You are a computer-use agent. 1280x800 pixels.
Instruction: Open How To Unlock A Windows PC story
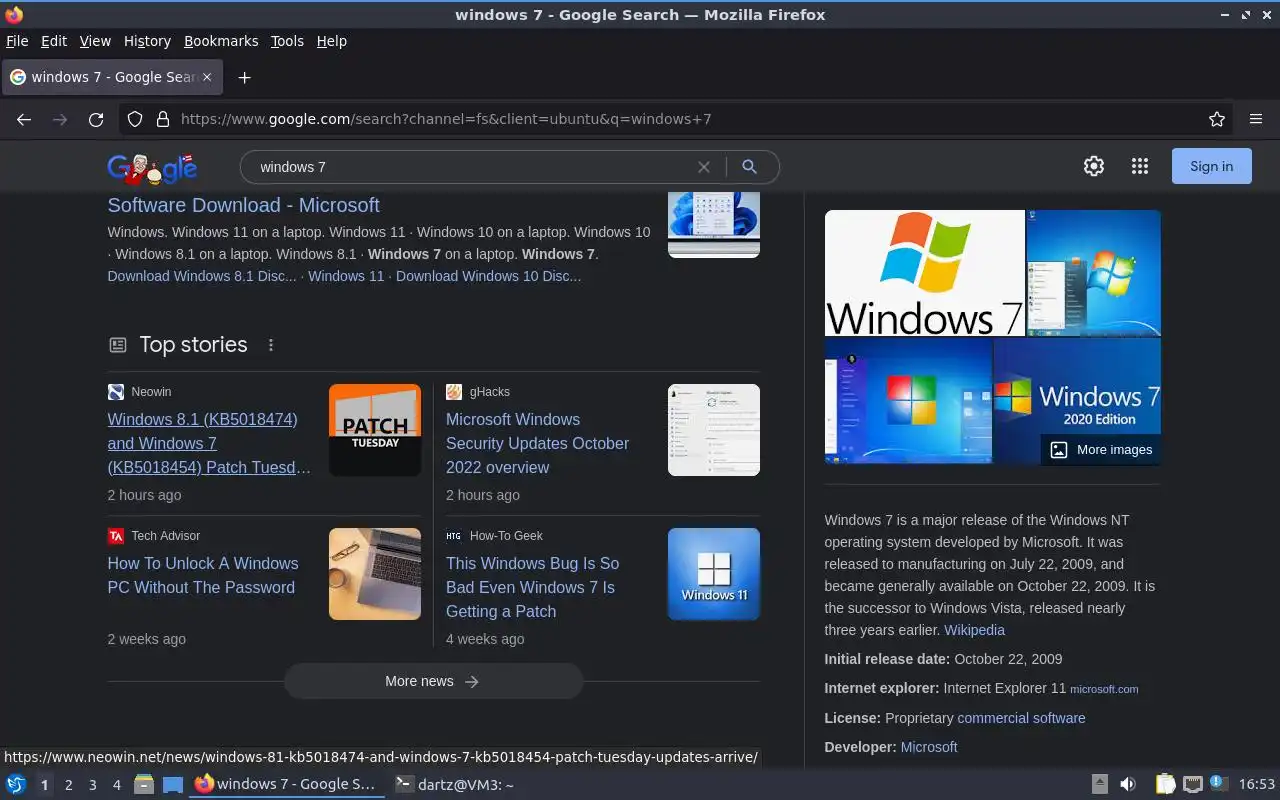click(x=203, y=575)
